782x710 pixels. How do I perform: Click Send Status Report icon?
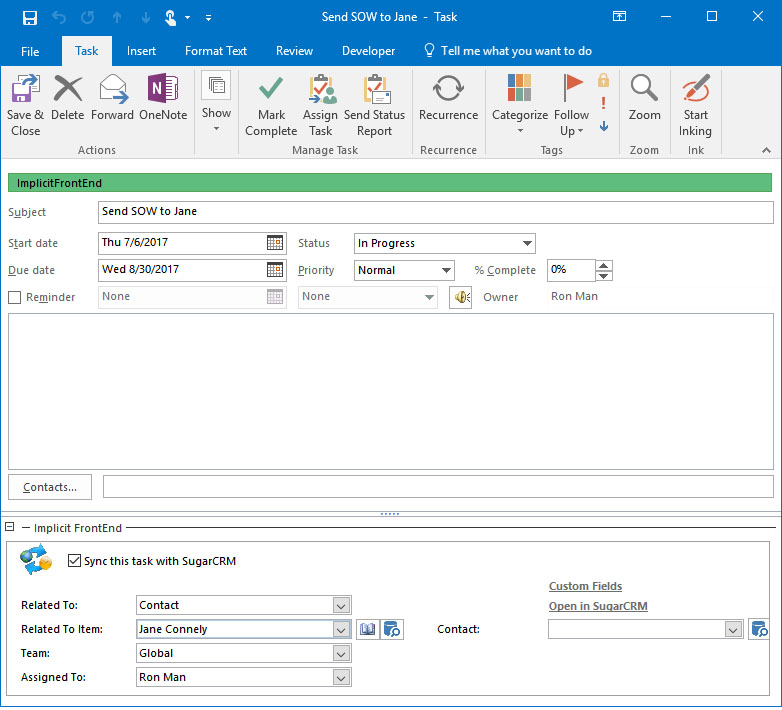coord(375,106)
